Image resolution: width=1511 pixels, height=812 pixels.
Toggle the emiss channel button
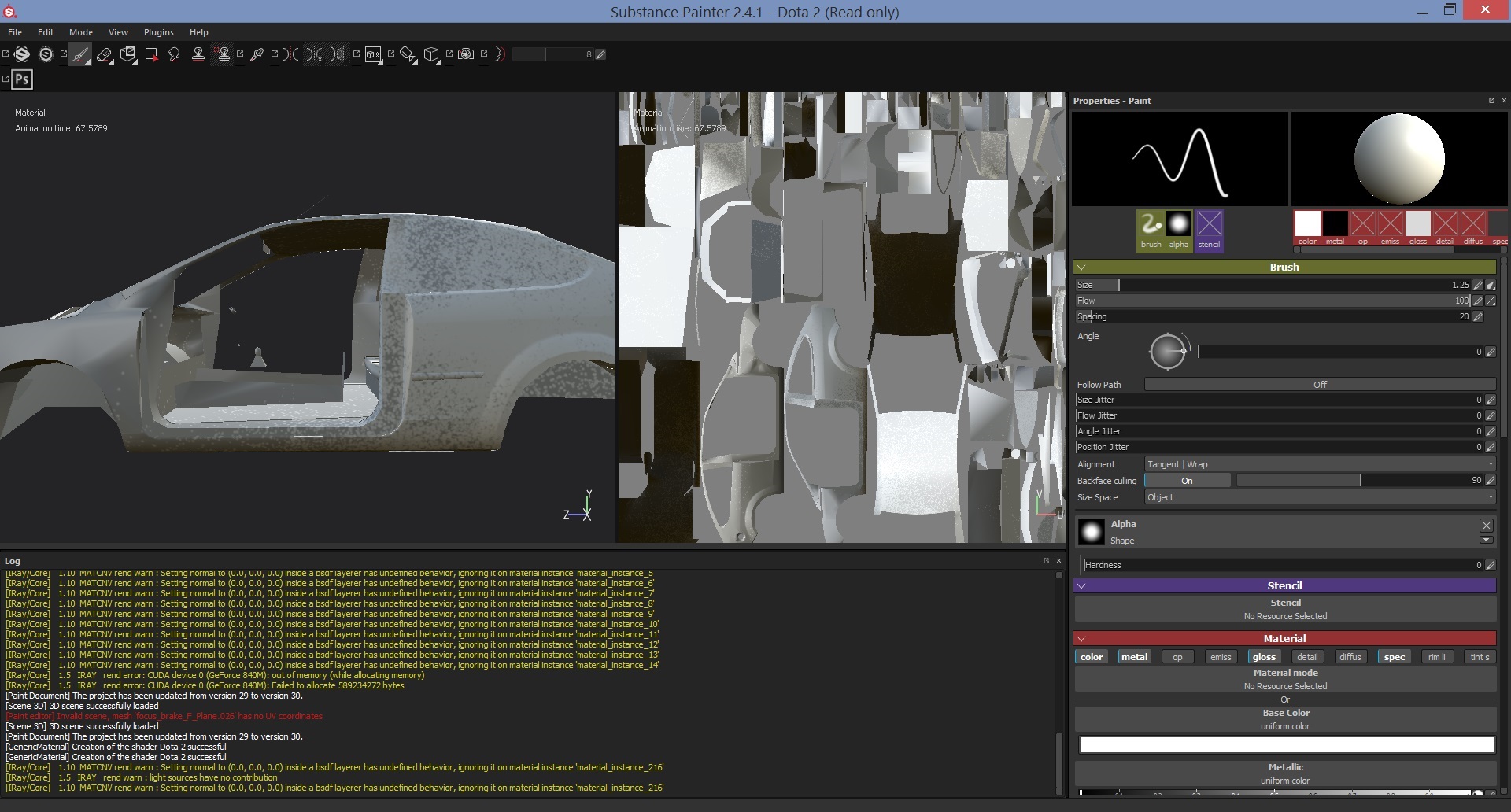(x=1221, y=657)
